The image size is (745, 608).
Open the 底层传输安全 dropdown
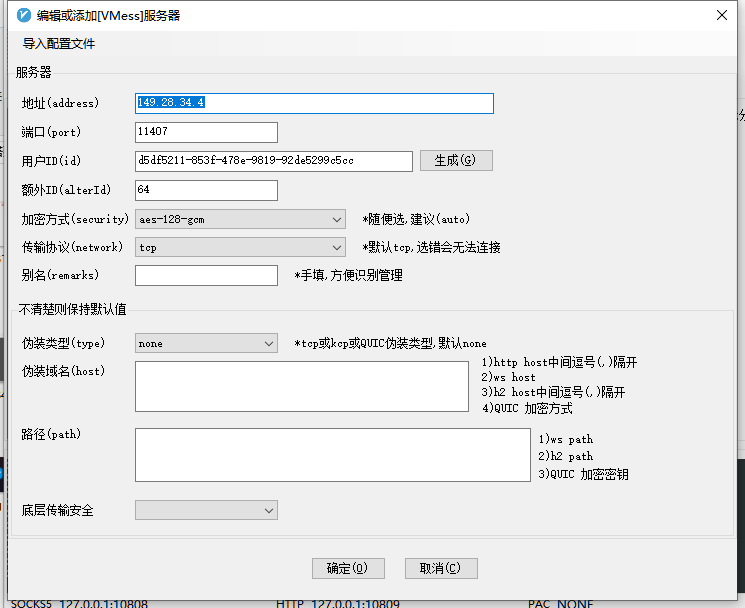point(206,510)
